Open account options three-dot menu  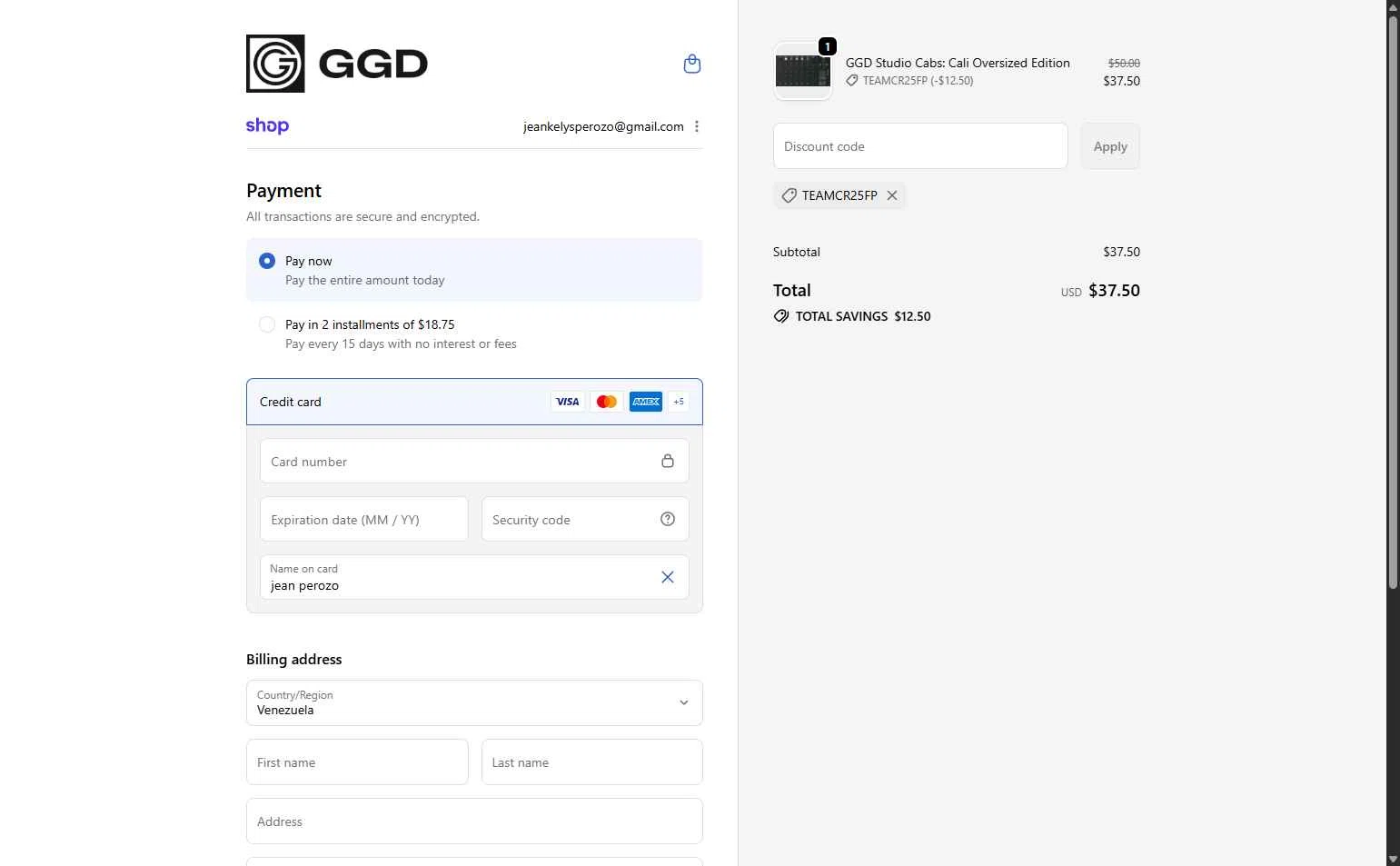(x=697, y=126)
